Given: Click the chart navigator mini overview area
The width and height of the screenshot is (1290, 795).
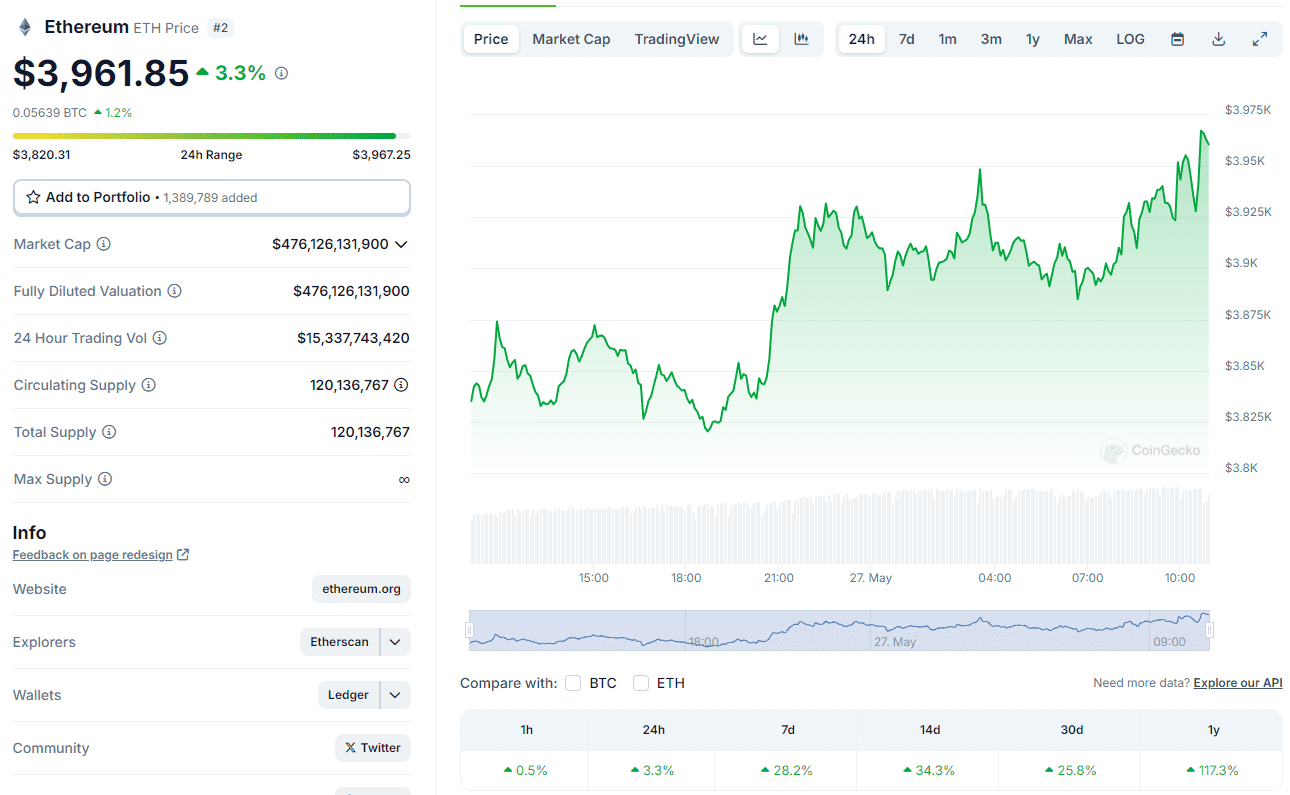Looking at the screenshot, I should tap(839, 630).
